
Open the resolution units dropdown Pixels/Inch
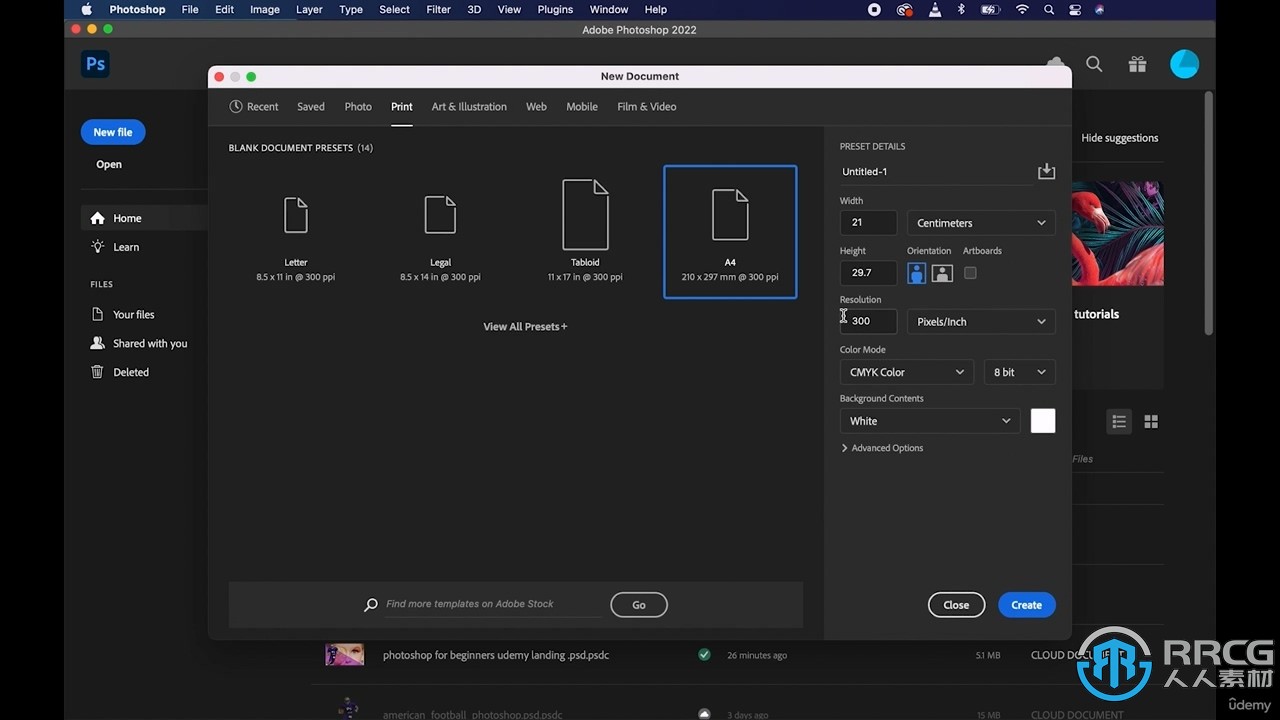click(980, 322)
